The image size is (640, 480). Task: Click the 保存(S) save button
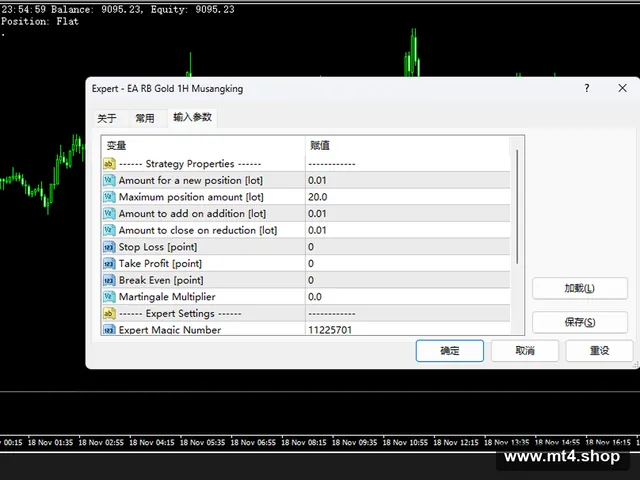(x=580, y=322)
